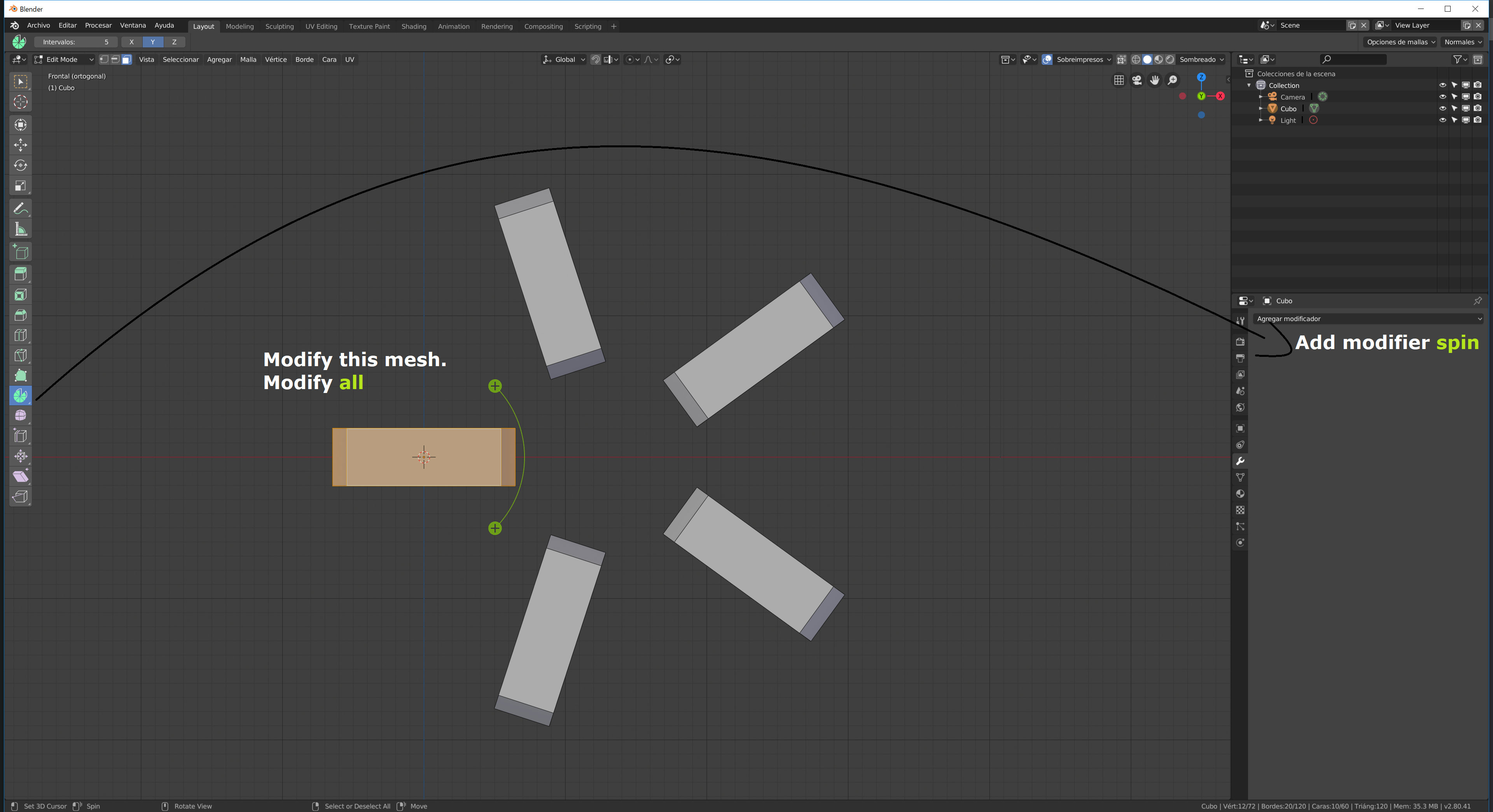
Task: Open the Edit Mode dropdown
Action: [64, 59]
